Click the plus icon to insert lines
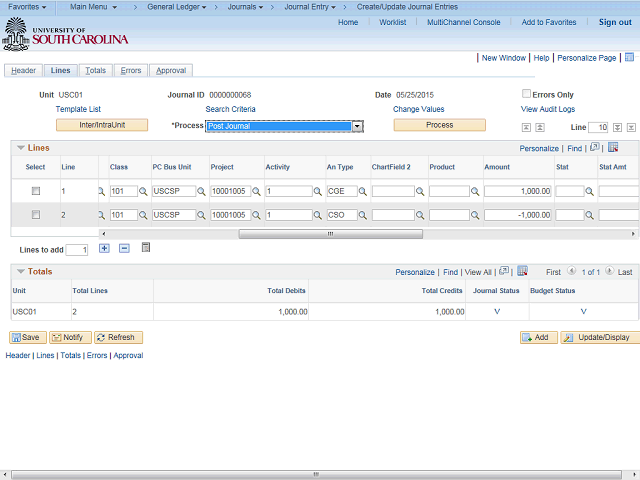The height and width of the screenshot is (480, 640). tap(104, 248)
